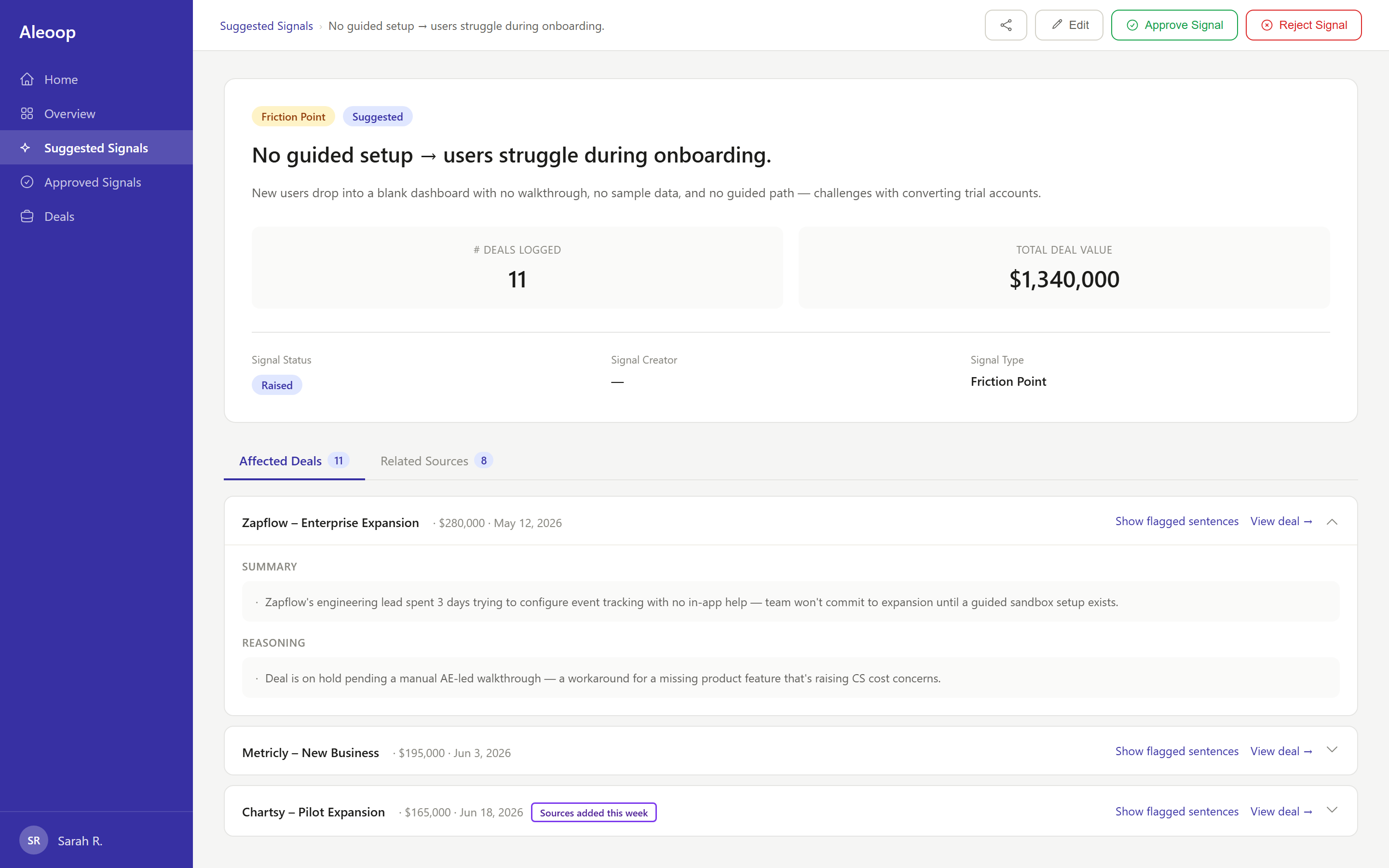Click Suggested Signals breadcrumb link
The image size is (1389, 868).
tap(266, 26)
